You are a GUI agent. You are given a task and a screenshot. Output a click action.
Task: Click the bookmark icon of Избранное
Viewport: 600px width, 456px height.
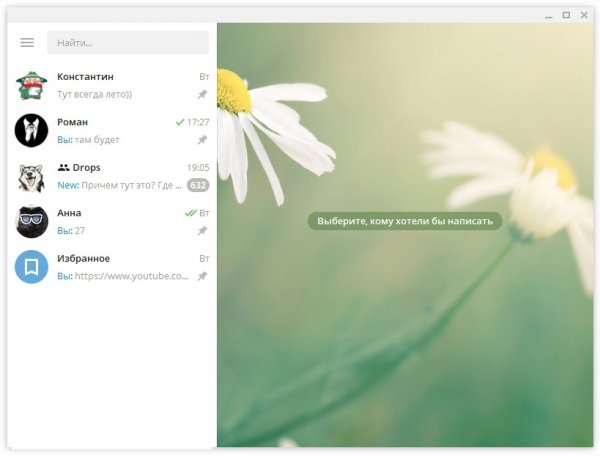pyautogui.click(x=32, y=267)
